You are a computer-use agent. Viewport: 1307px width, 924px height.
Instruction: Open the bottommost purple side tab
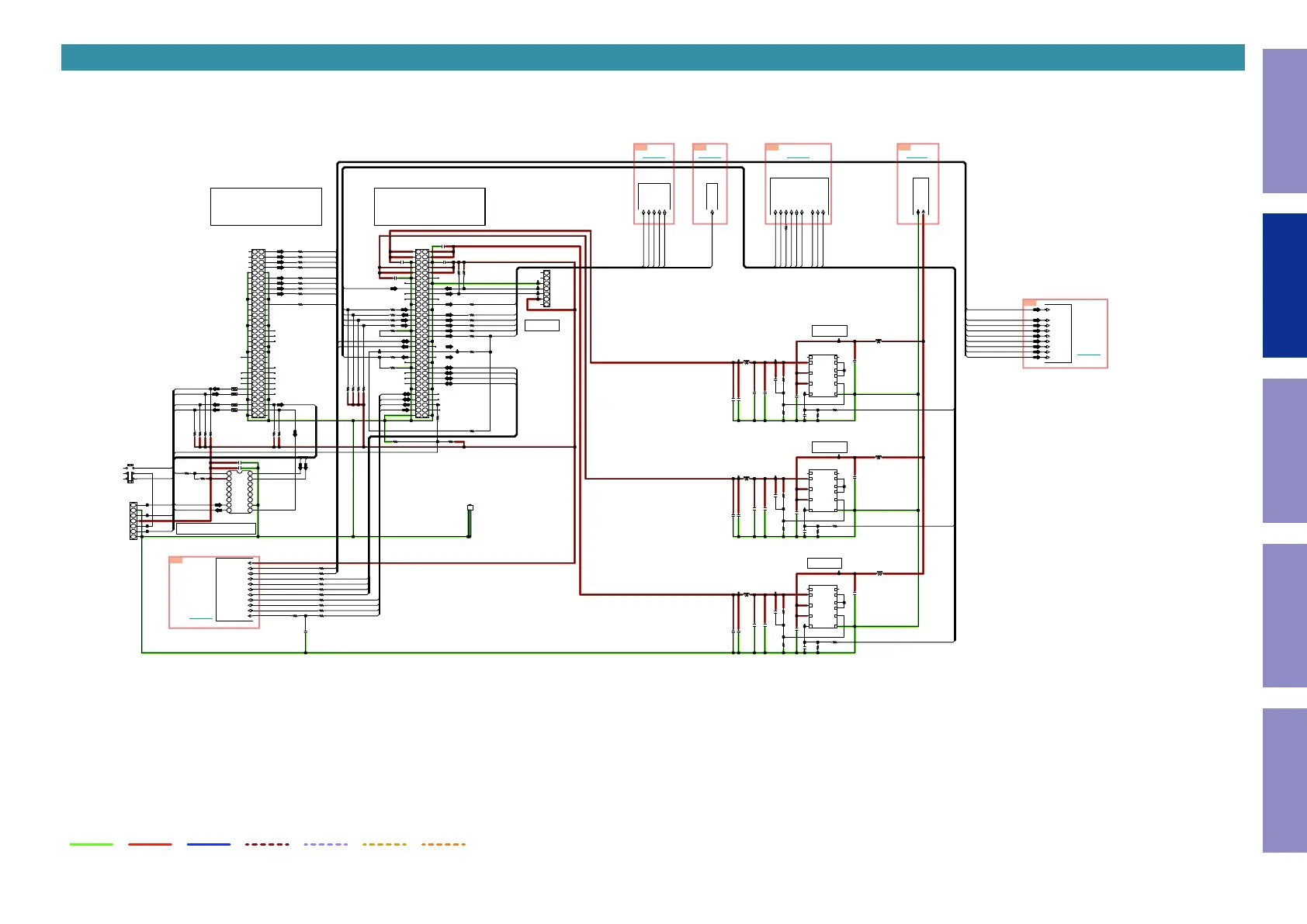point(1284,780)
